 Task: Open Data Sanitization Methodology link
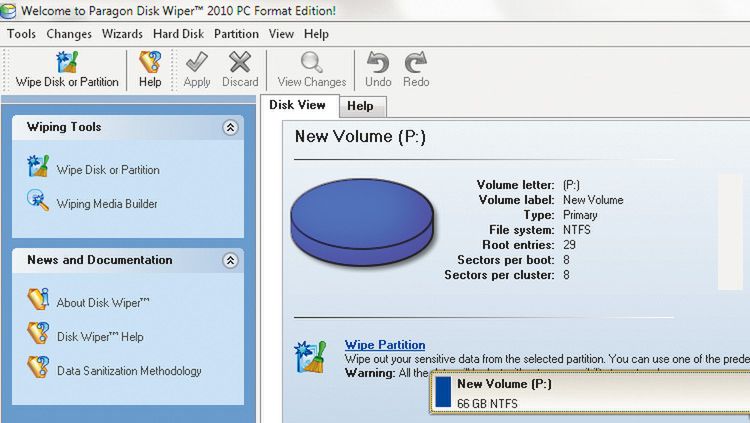pos(129,371)
